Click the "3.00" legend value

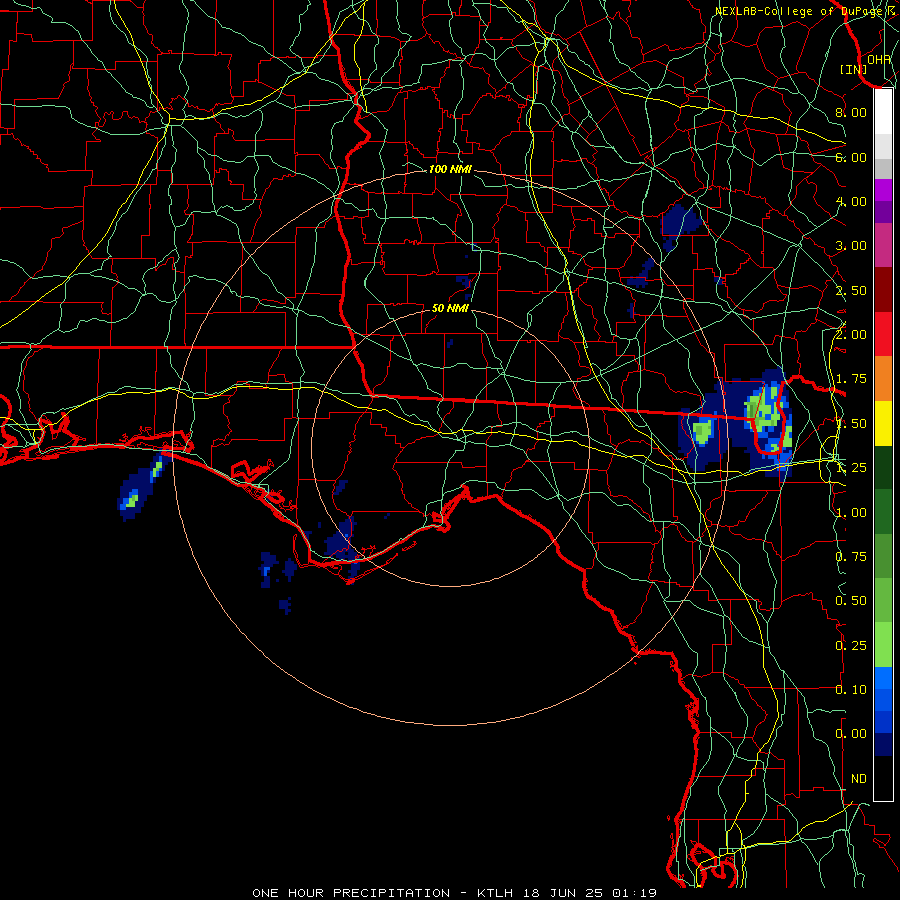(x=851, y=246)
